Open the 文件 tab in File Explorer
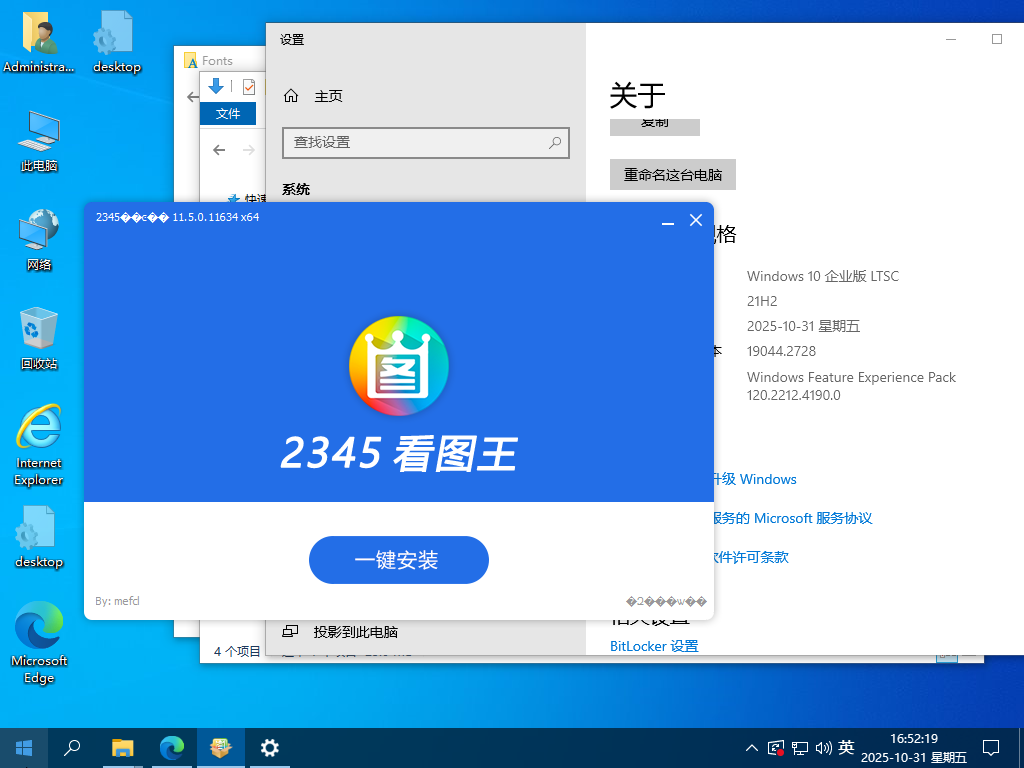The image size is (1024, 768). (228, 113)
